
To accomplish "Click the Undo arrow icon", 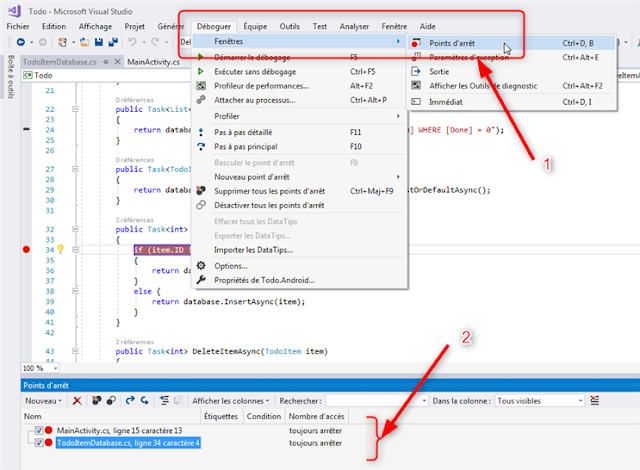I will click(x=132, y=42).
